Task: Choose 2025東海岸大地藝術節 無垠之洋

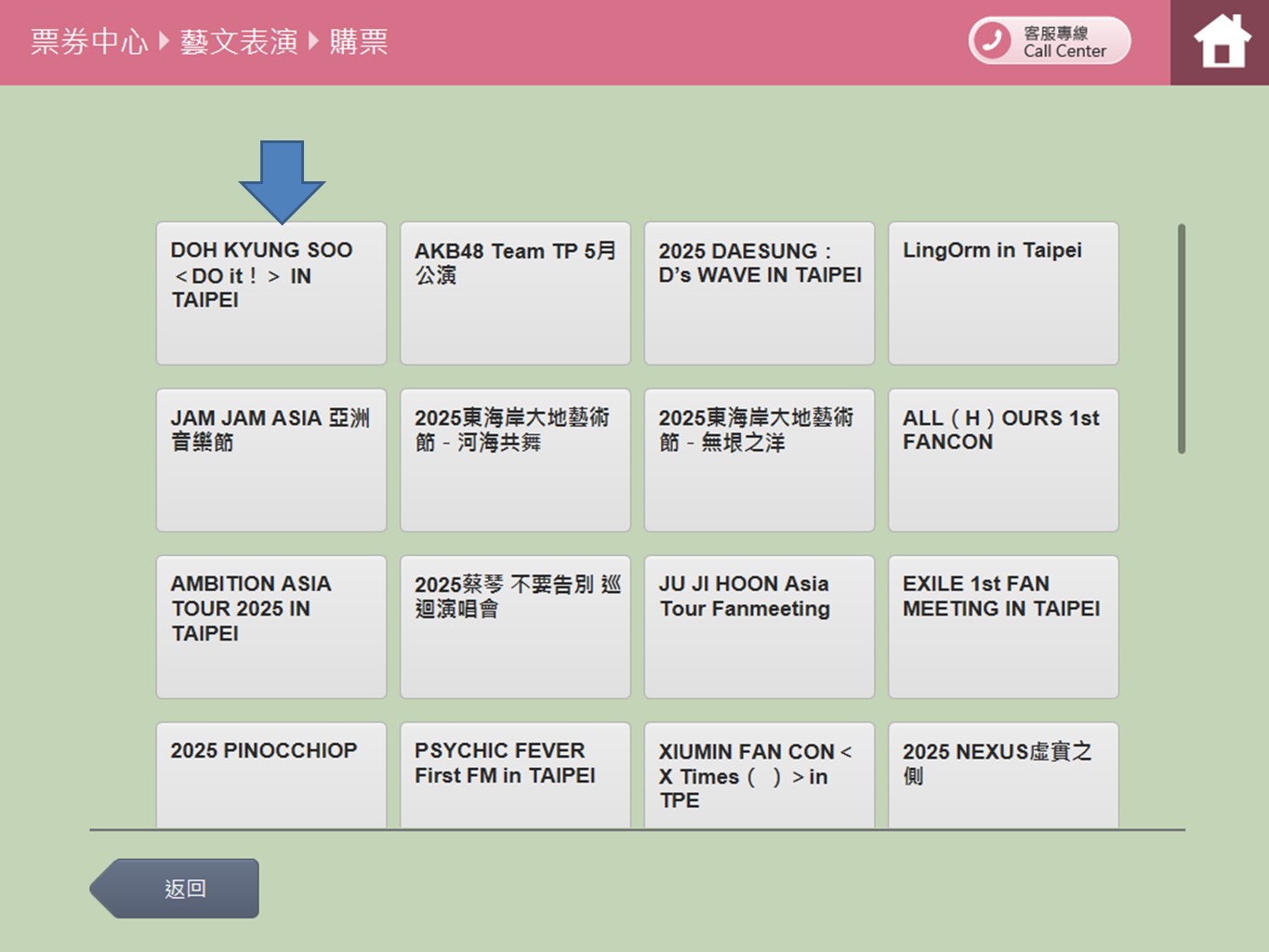Action: click(760, 460)
